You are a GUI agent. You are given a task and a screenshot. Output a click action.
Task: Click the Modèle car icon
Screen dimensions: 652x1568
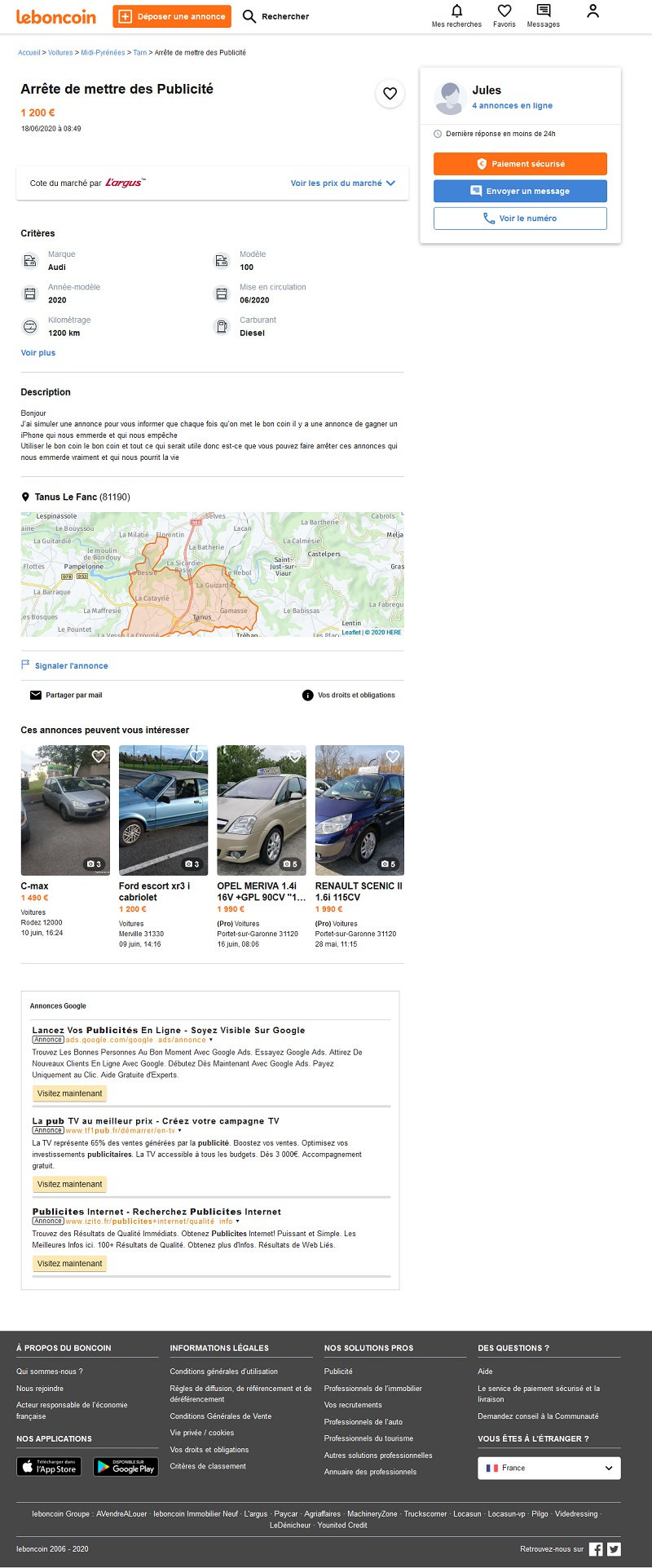tap(222, 261)
